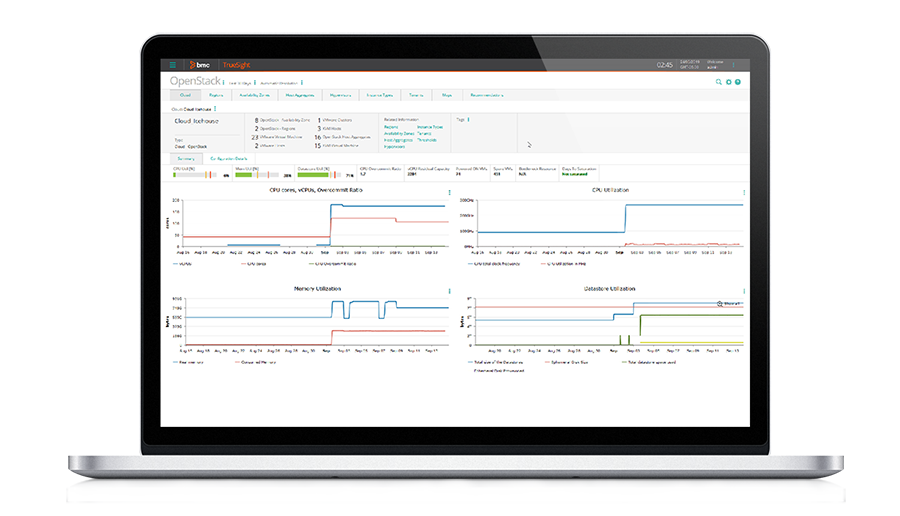This screenshot has height=516, width=900.
Task: Open Datastore Utilization chart options menu
Action: click(744, 291)
